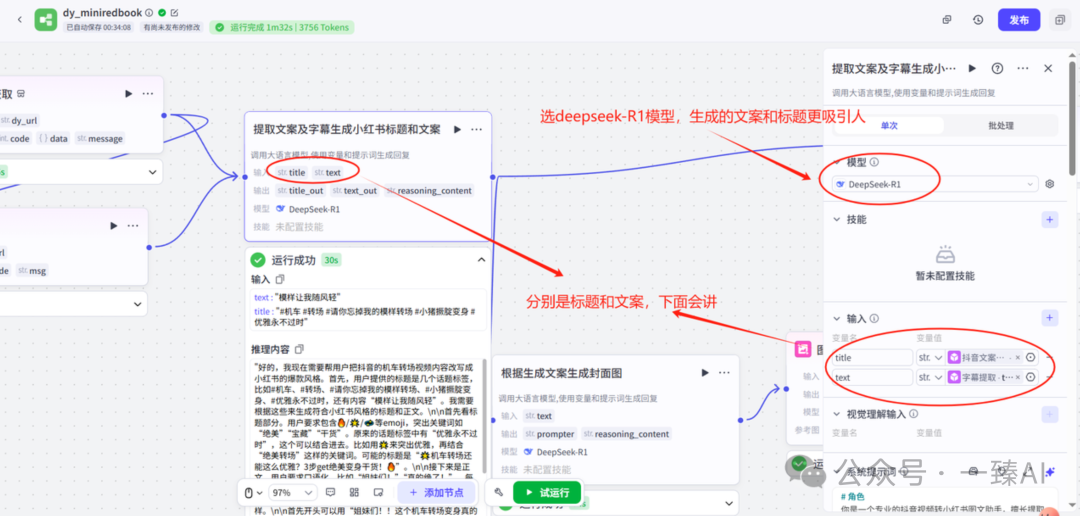Run the 提取文案及字幕生成小红书标题和文案 node on canvas

click(457, 129)
